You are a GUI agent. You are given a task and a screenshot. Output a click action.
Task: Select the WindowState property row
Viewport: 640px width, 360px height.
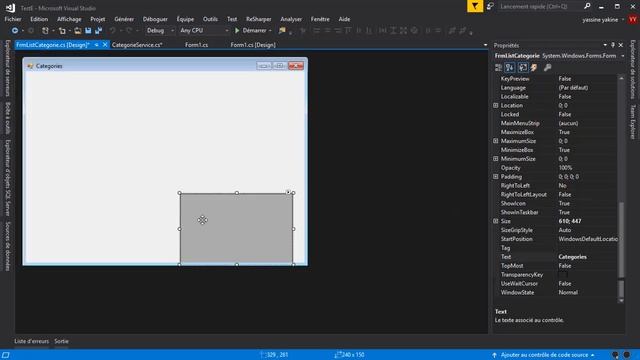coord(555,293)
